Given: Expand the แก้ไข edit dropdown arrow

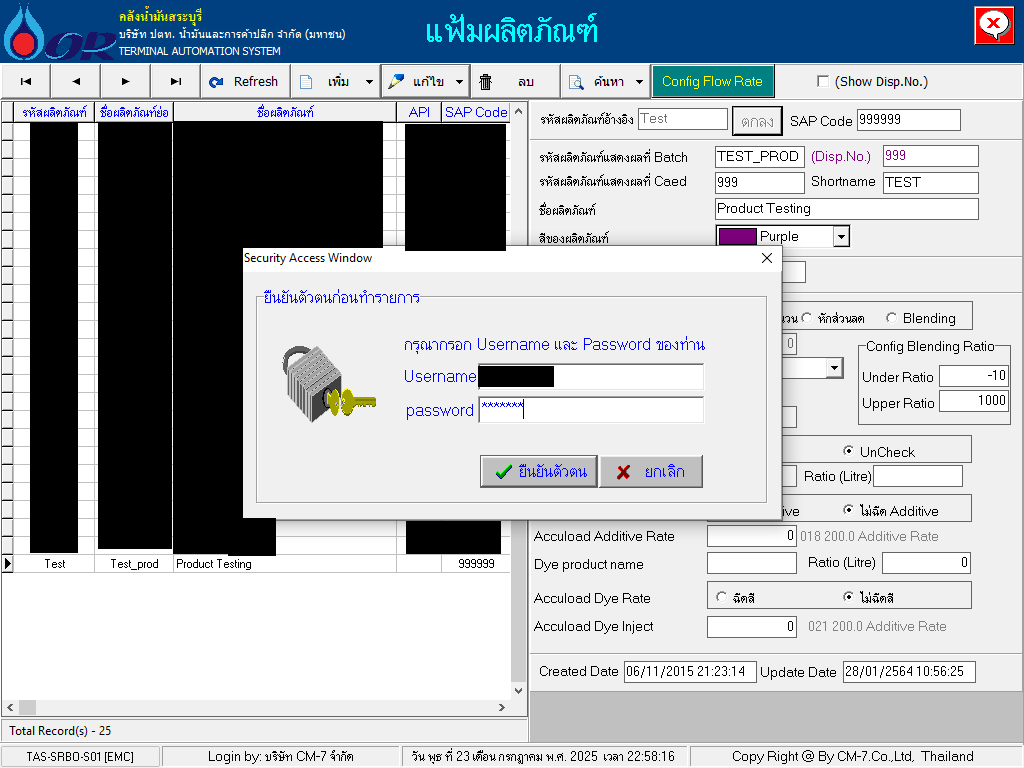Looking at the screenshot, I should (x=459, y=82).
